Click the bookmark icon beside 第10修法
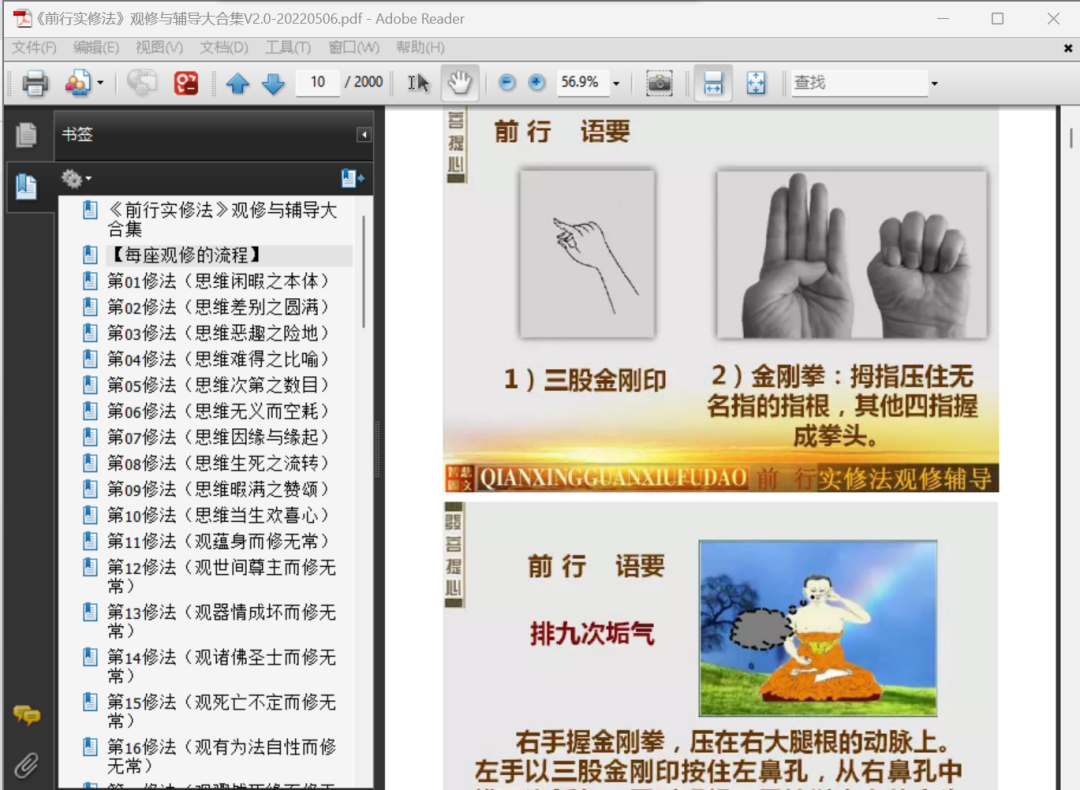The height and width of the screenshot is (790, 1080). [x=90, y=514]
